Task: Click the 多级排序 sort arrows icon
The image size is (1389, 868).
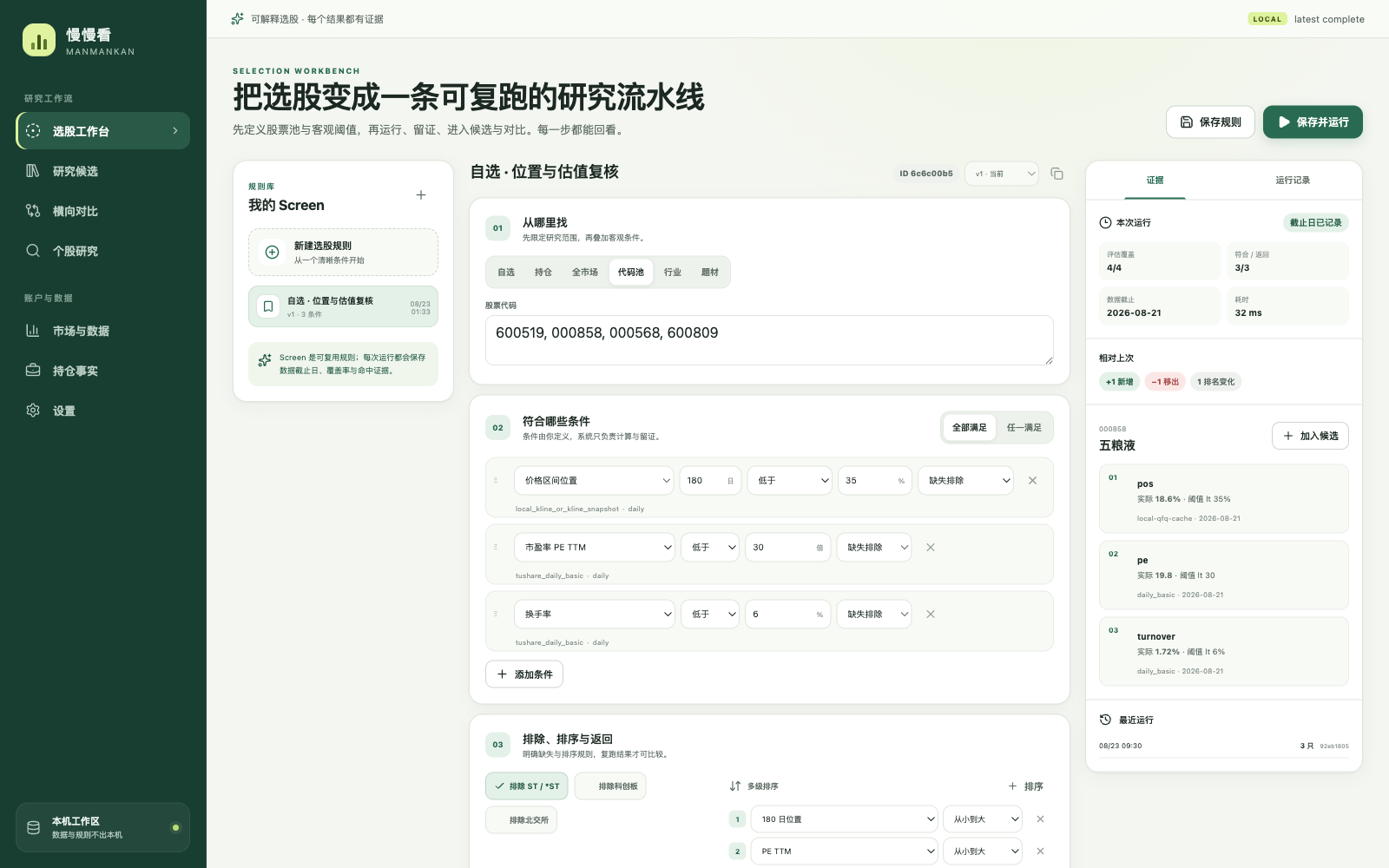Action: pyautogui.click(x=735, y=786)
